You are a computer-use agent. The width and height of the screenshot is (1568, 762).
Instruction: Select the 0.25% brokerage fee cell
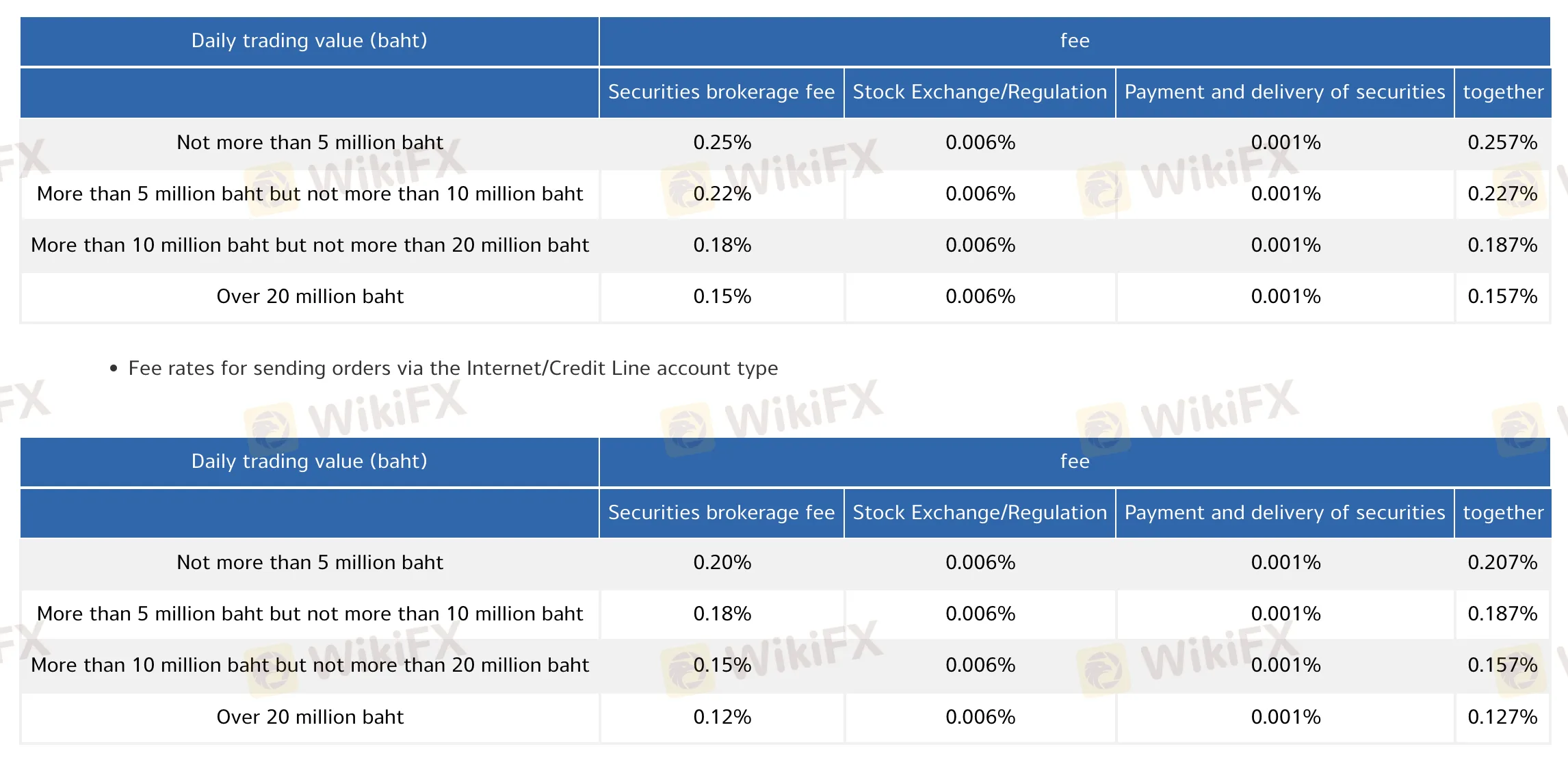coord(722,143)
